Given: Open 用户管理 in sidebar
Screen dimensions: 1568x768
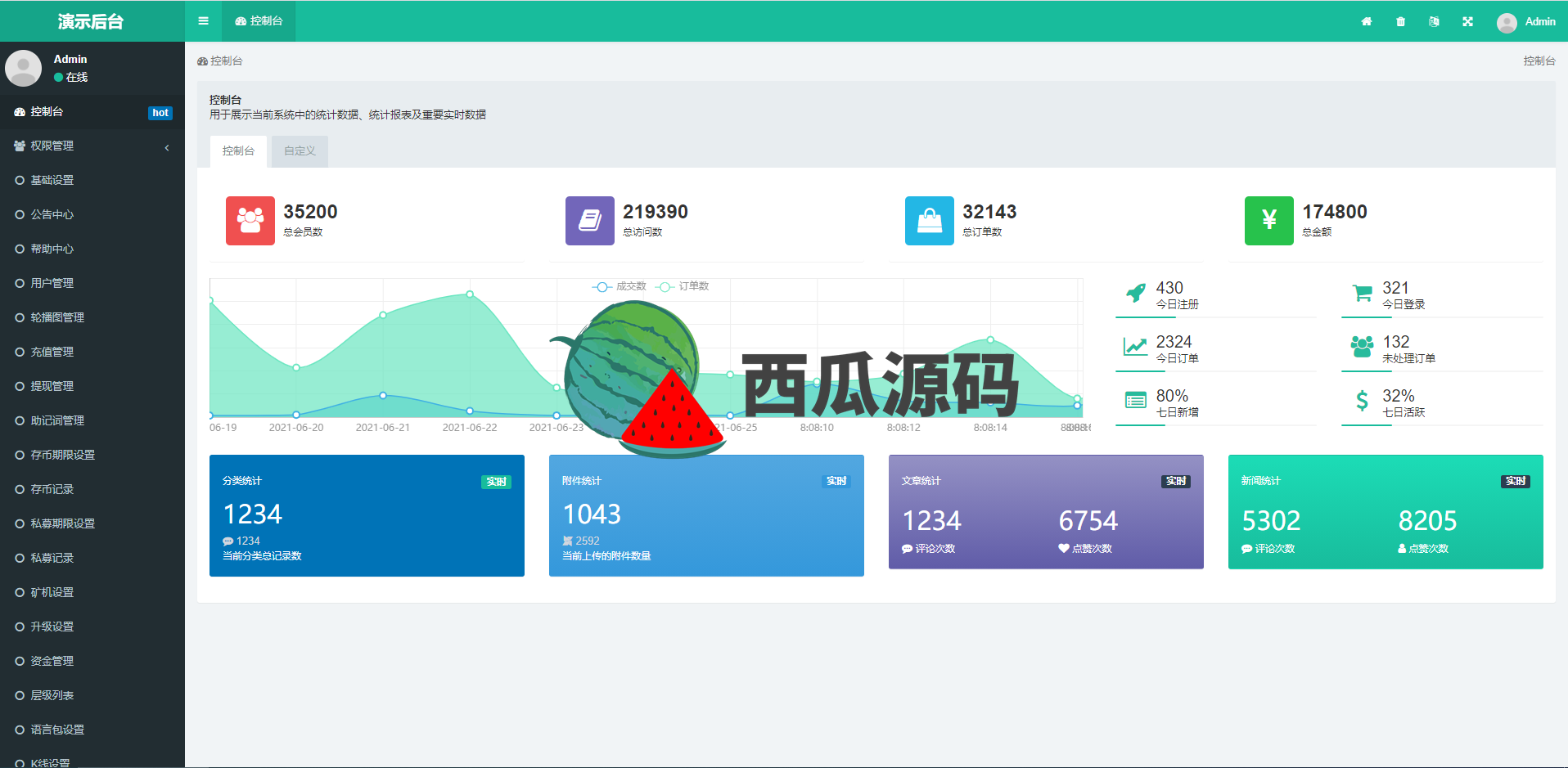Looking at the screenshot, I should click(92, 284).
